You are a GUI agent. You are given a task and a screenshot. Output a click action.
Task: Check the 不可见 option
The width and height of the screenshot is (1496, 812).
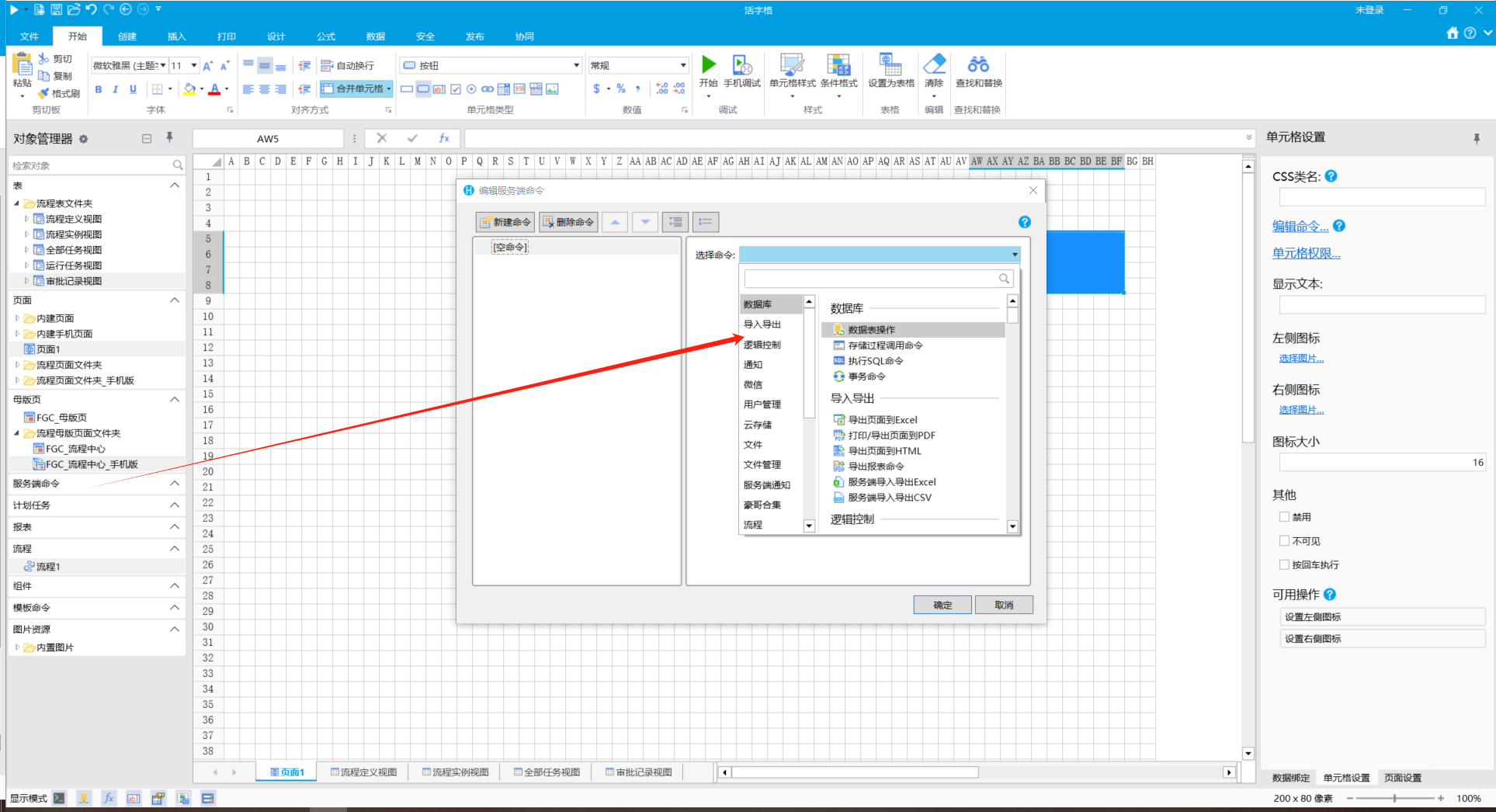pos(1284,541)
